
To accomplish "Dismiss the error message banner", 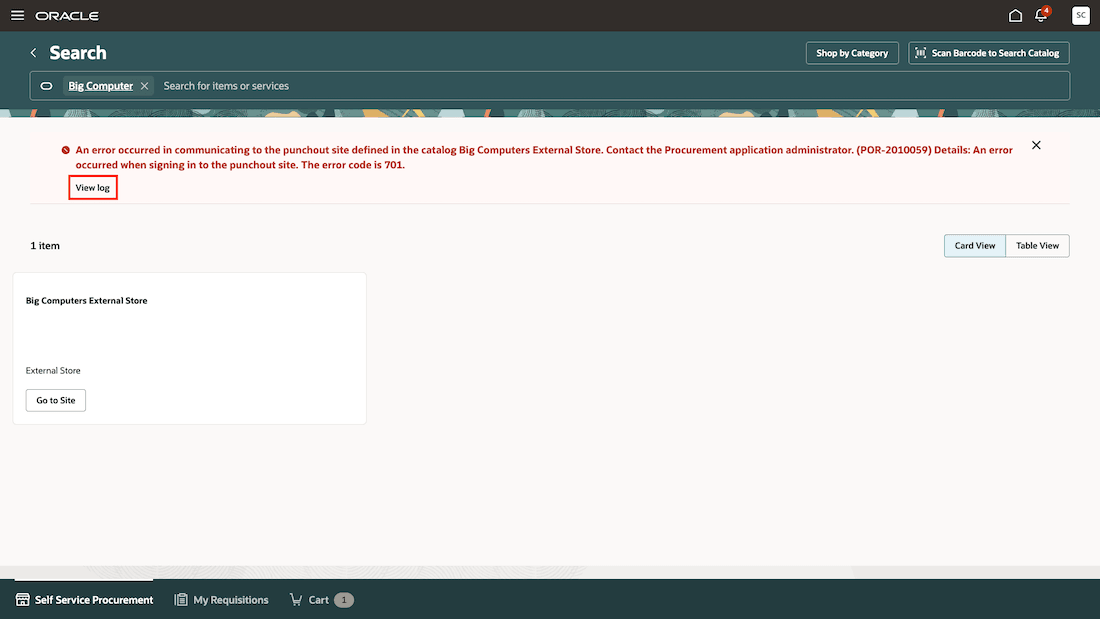I will tap(1036, 145).
